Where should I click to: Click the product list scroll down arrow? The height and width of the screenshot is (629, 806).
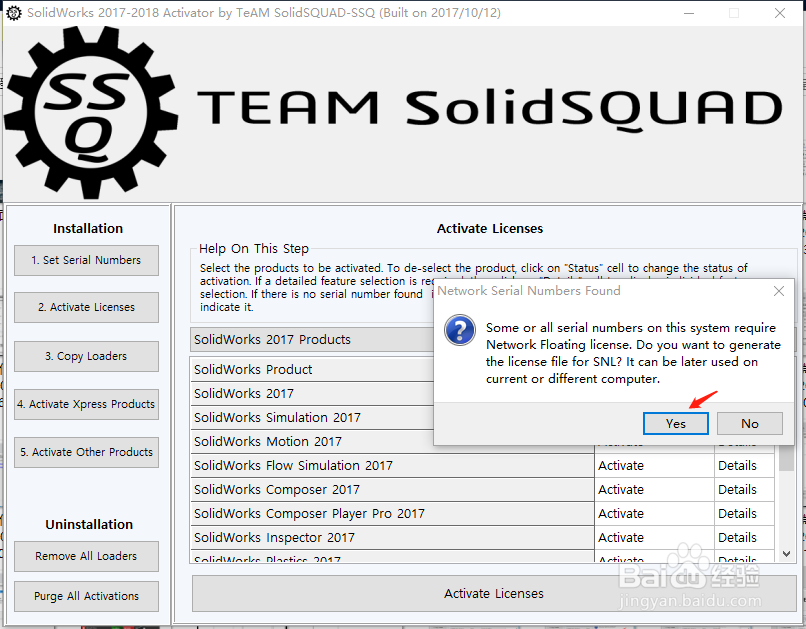(x=786, y=554)
